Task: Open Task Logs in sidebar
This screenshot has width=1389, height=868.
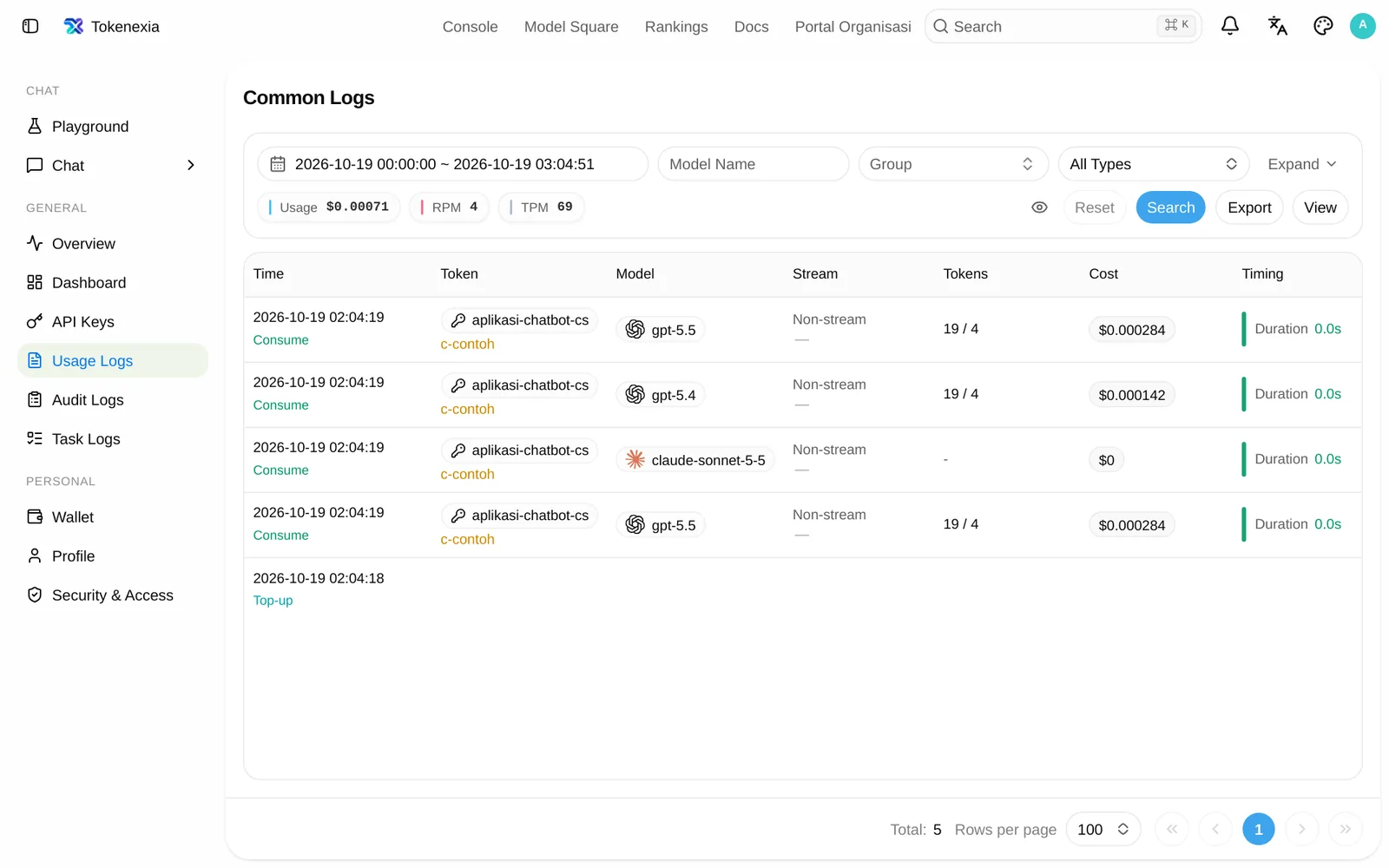Action: pyautogui.click(x=113, y=439)
